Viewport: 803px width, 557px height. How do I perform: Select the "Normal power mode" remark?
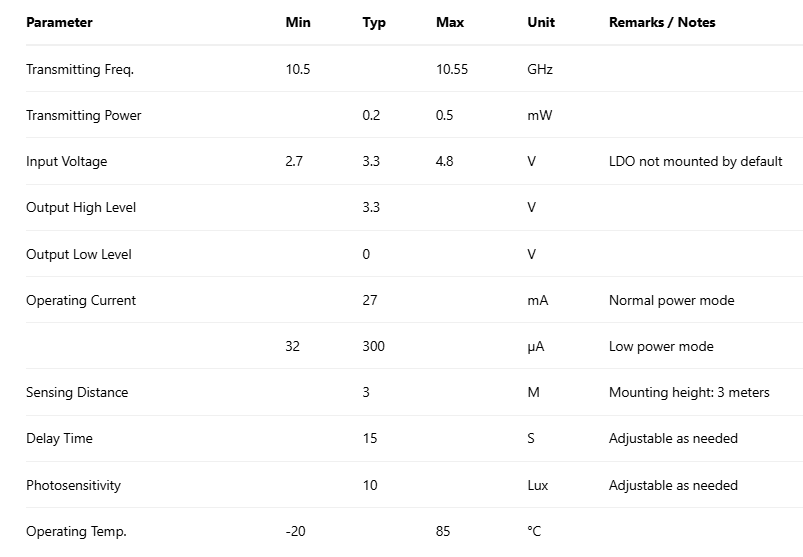pos(671,300)
